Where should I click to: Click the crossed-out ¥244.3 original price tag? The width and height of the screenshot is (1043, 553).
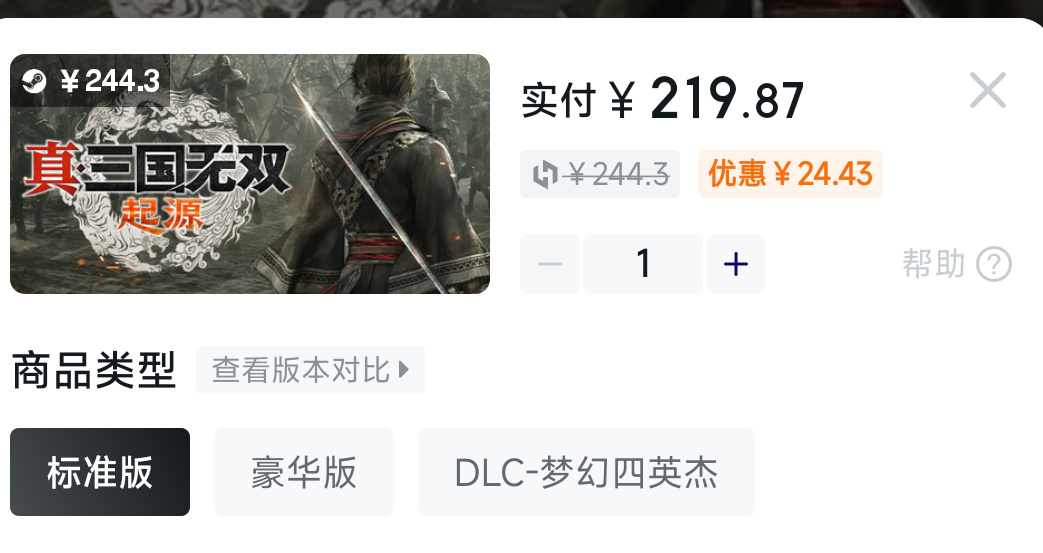click(x=600, y=174)
